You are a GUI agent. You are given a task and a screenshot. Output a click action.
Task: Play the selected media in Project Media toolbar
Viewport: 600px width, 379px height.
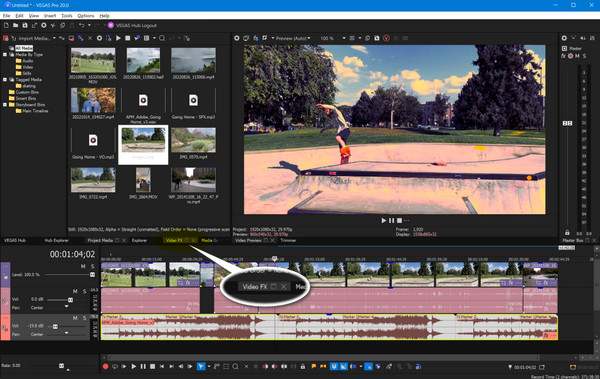coord(118,38)
